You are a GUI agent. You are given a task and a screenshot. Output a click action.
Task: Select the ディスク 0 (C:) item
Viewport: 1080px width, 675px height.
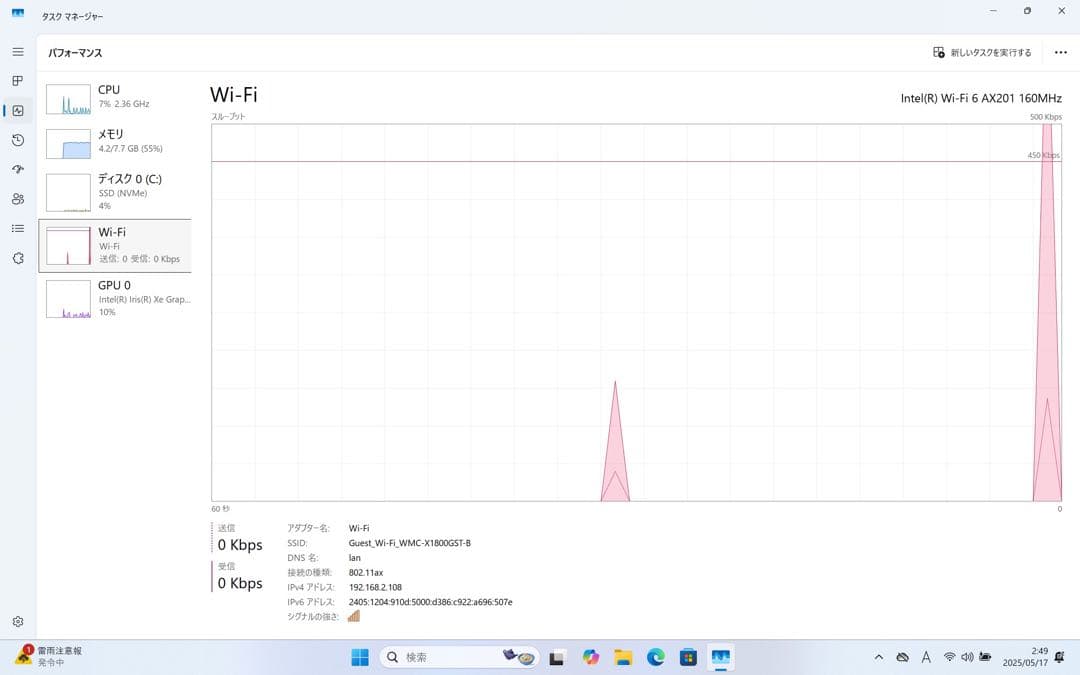tap(115, 192)
